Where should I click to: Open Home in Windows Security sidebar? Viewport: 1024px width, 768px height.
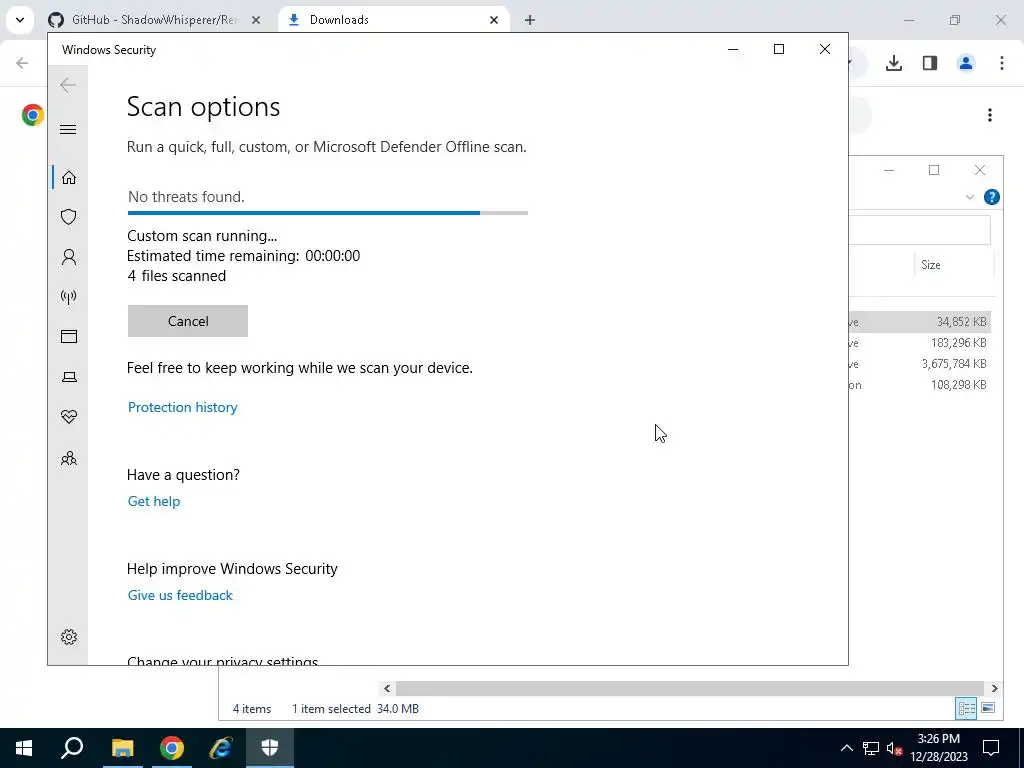(x=69, y=178)
